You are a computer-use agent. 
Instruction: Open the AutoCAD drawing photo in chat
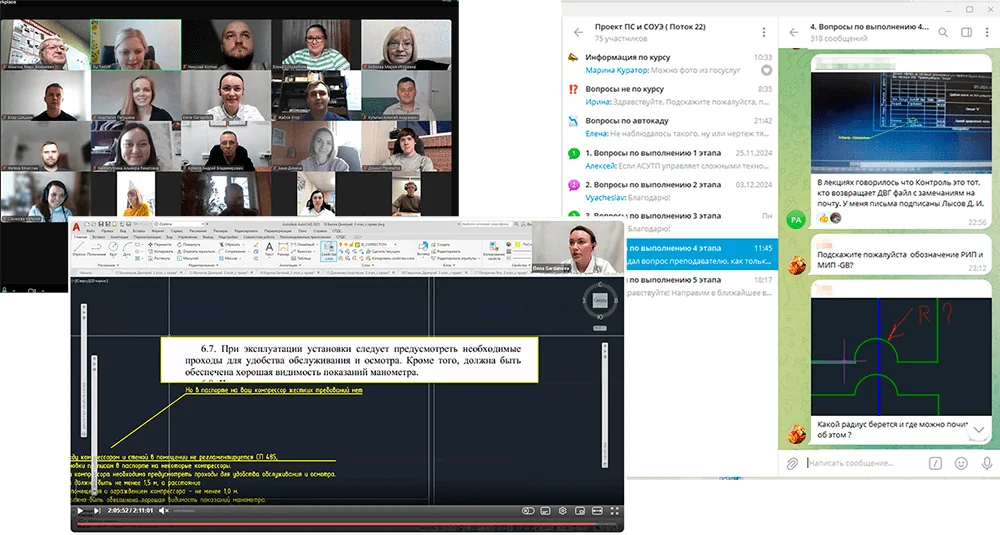pos(901,122)
